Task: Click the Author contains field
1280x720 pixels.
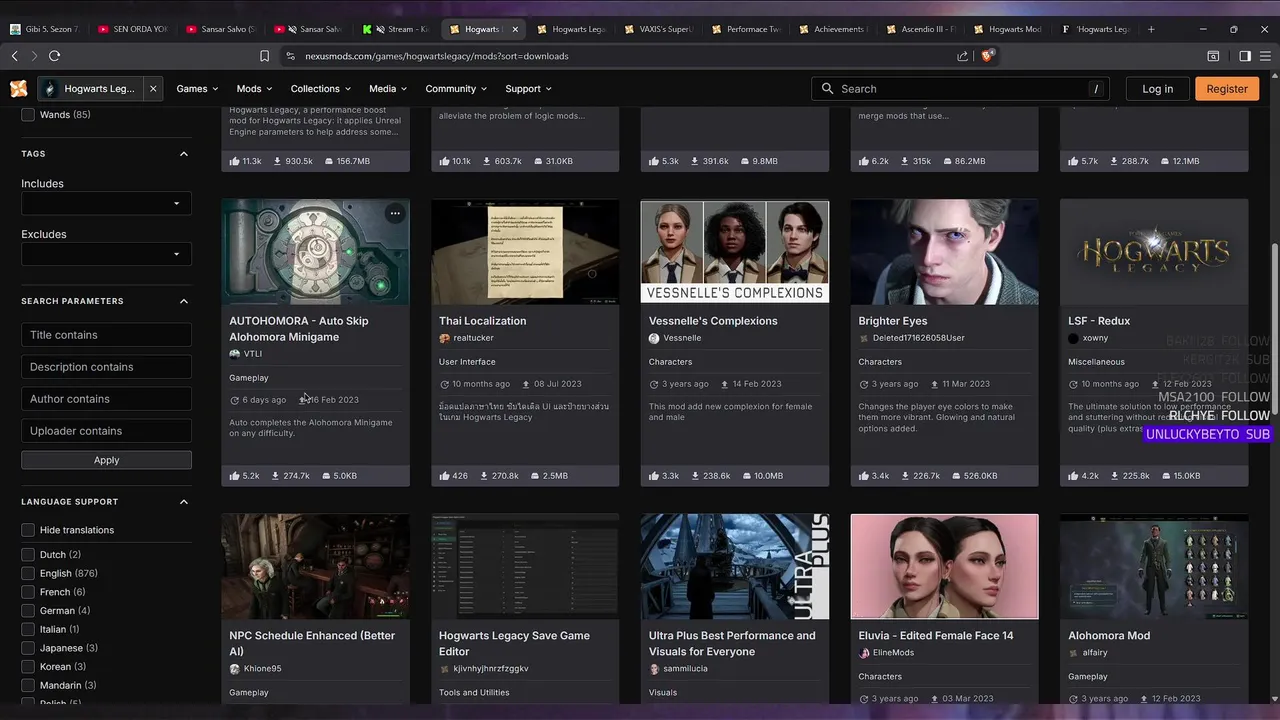Action: 106,399
